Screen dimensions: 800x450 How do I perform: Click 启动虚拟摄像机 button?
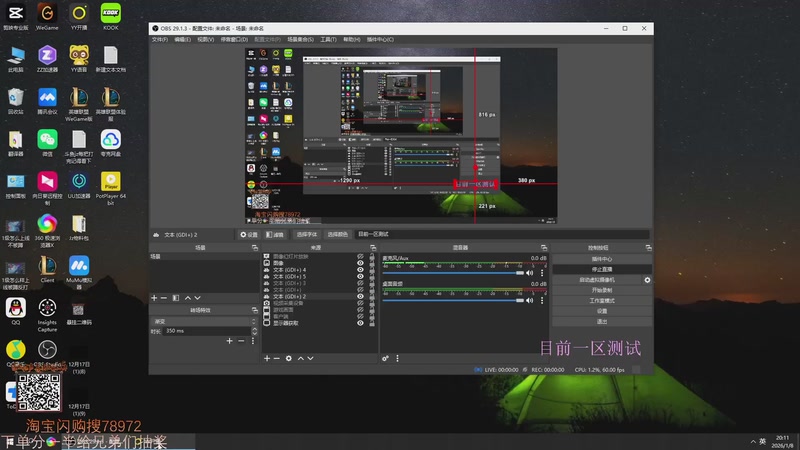click(x=597, y=280)
